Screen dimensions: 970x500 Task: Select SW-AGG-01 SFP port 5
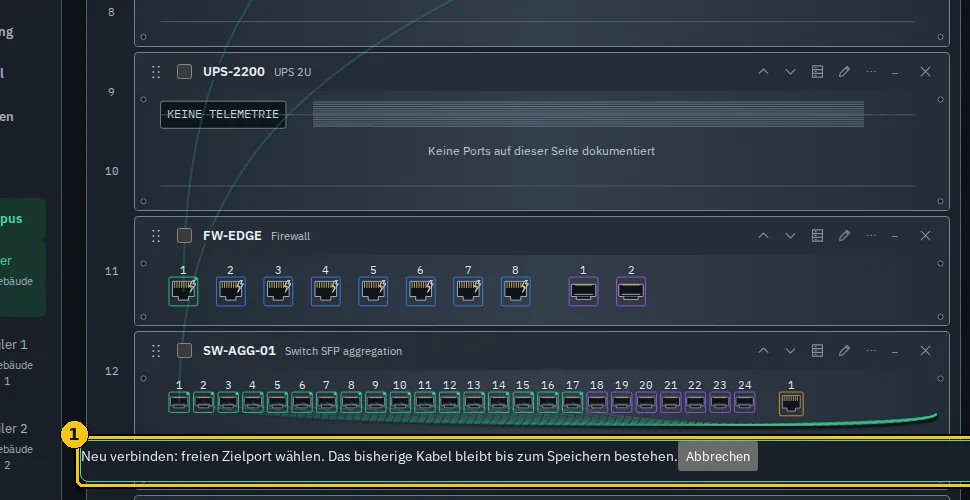(x=277, y=402)
